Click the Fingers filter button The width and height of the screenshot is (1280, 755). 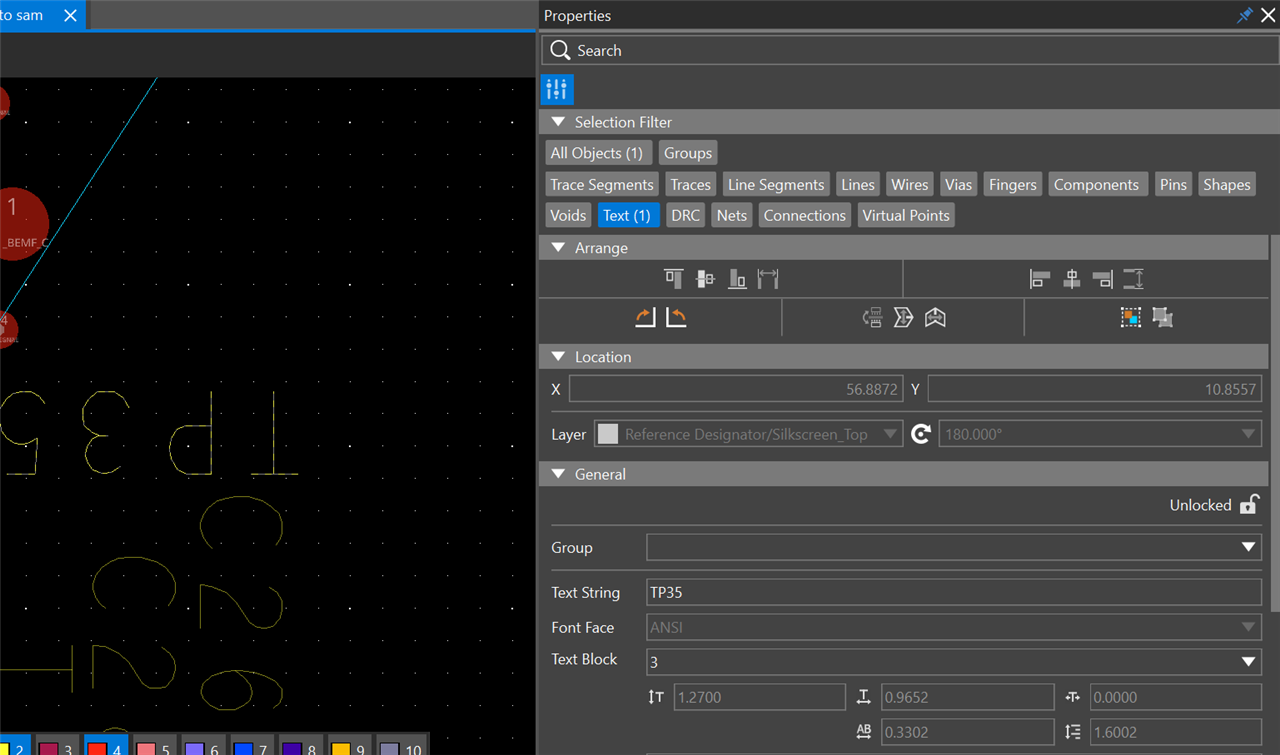coord(1013,184)
